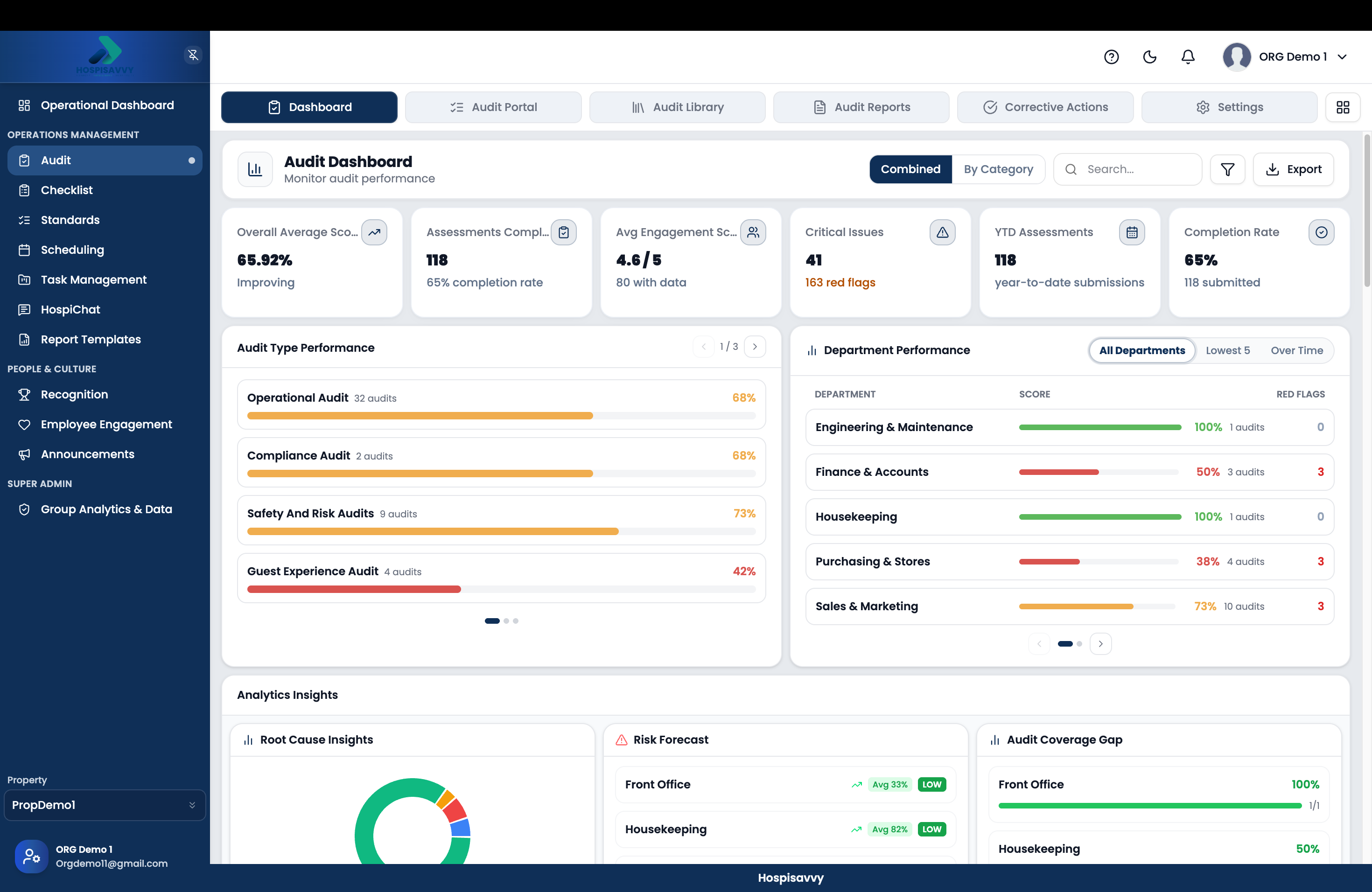The width and height of the screenshot is (1372, 892).
Task: Switch to the Corrective Actions tab
Action: click(x=1045, y=107)
